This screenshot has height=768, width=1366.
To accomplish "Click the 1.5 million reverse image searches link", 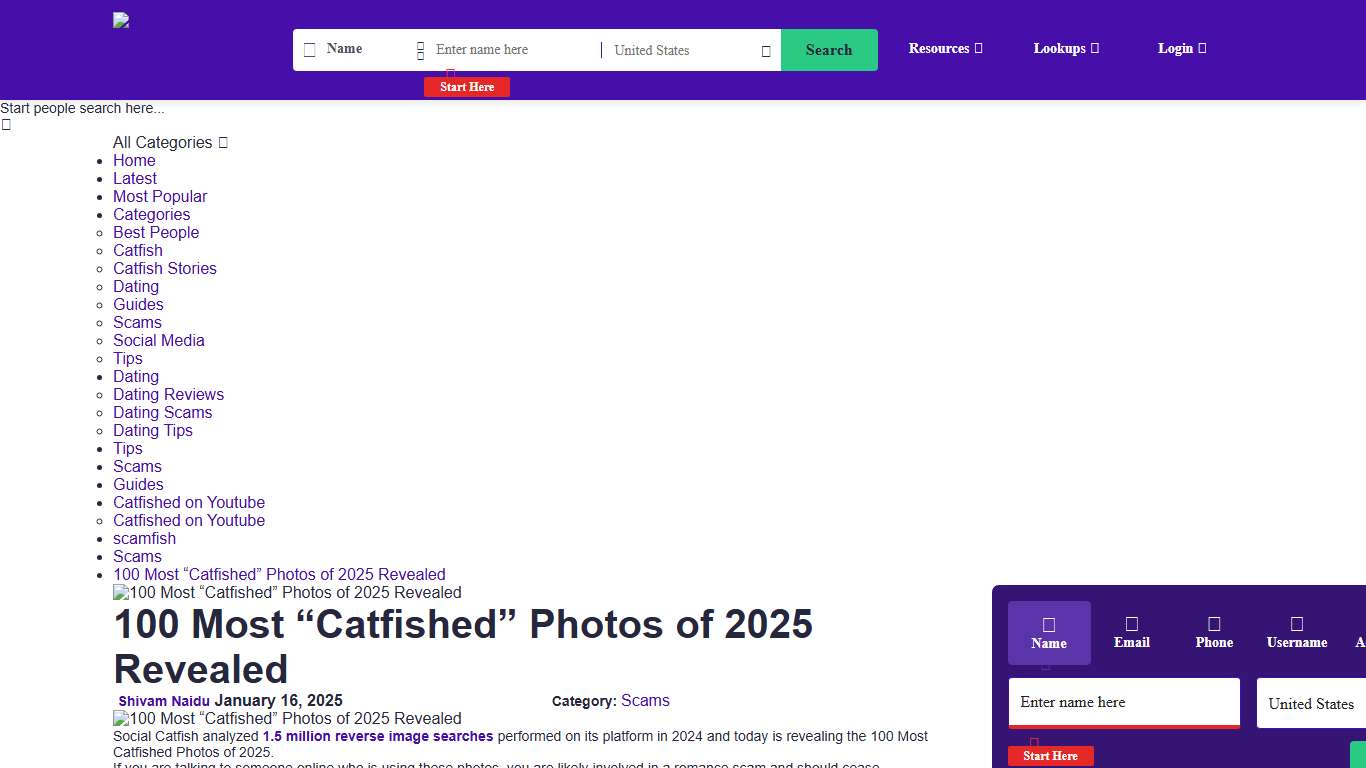I will coord(377,736).
